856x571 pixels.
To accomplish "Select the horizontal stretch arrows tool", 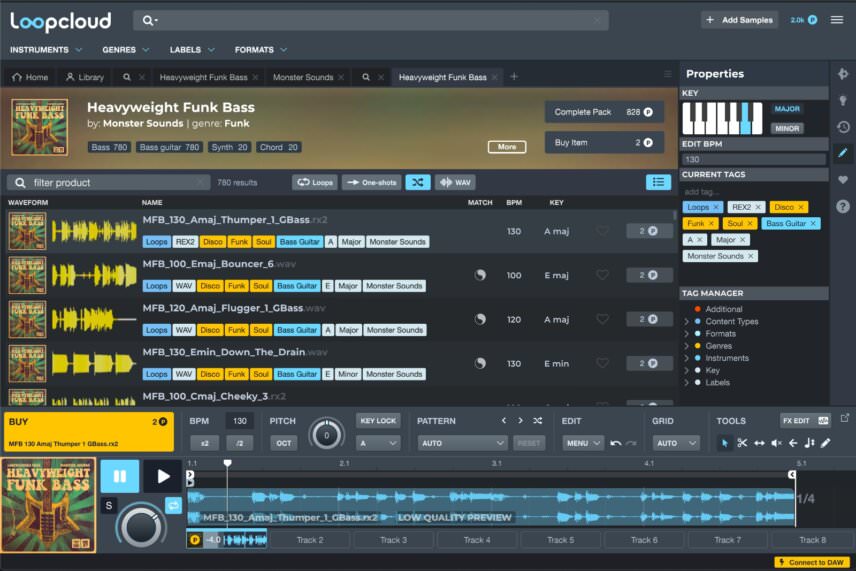I will [759, 443].
